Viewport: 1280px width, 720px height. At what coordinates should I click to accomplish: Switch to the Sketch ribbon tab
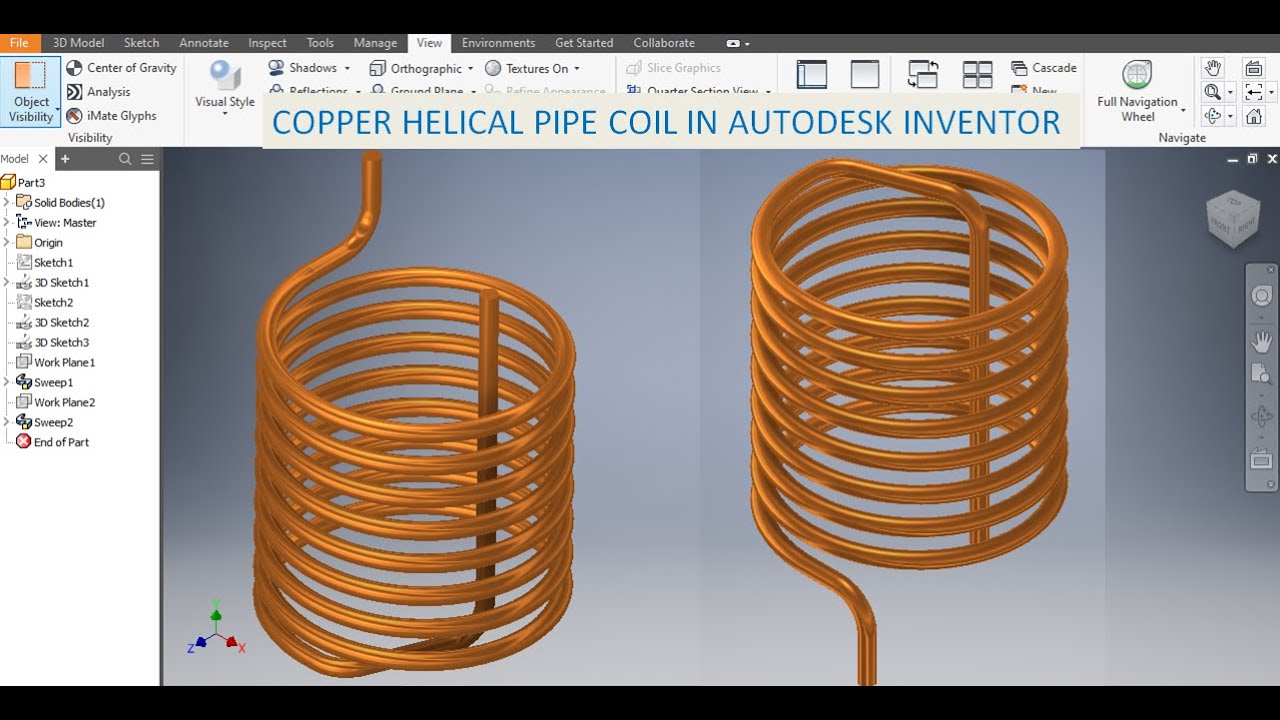[x=141, y=43]
